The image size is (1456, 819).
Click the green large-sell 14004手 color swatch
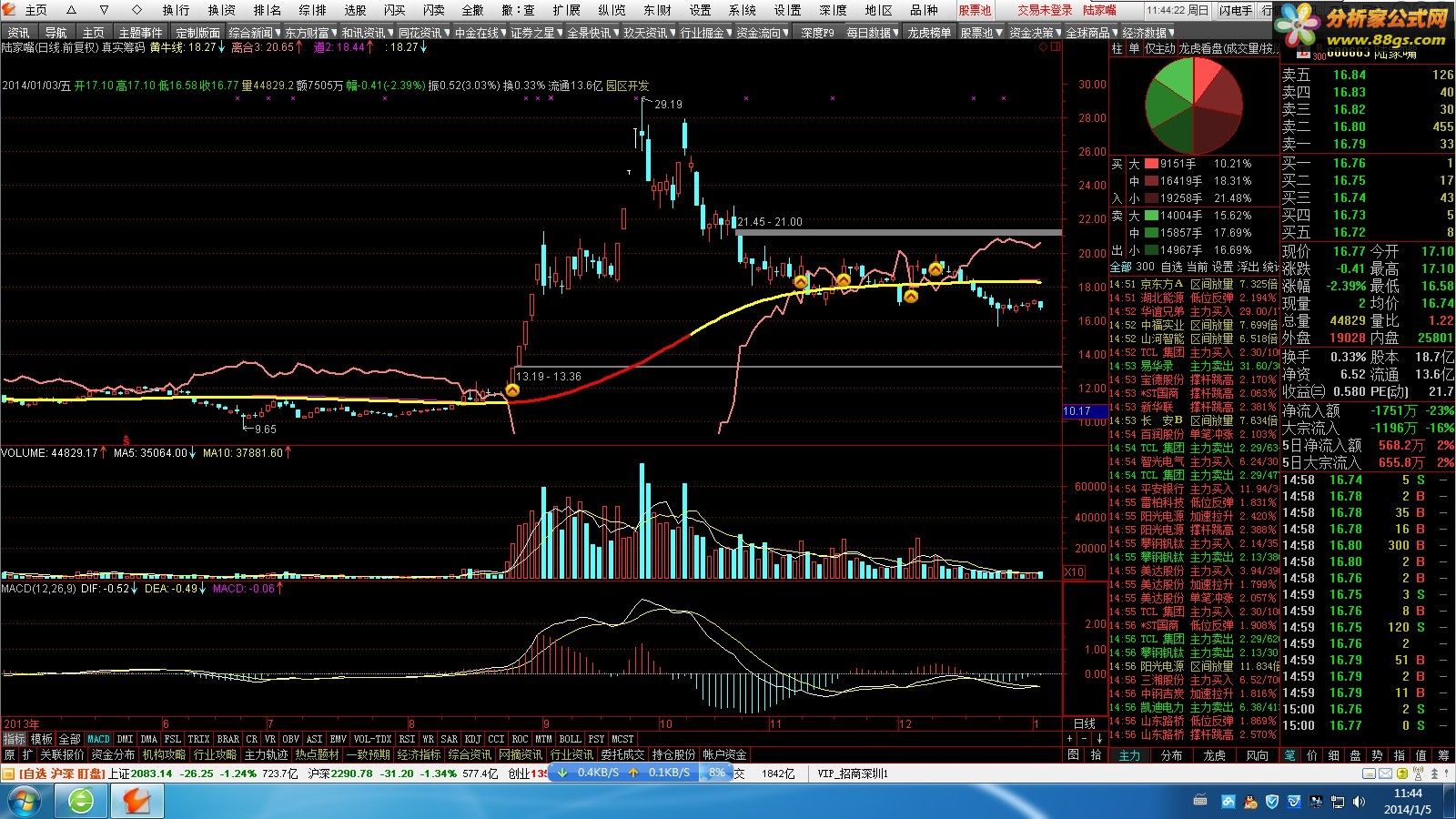click(1151, 216)
